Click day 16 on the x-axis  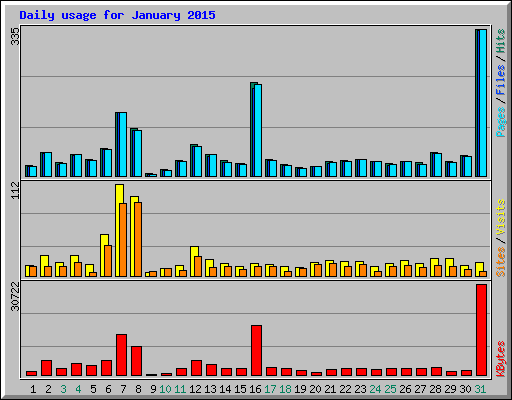point(255,389)
